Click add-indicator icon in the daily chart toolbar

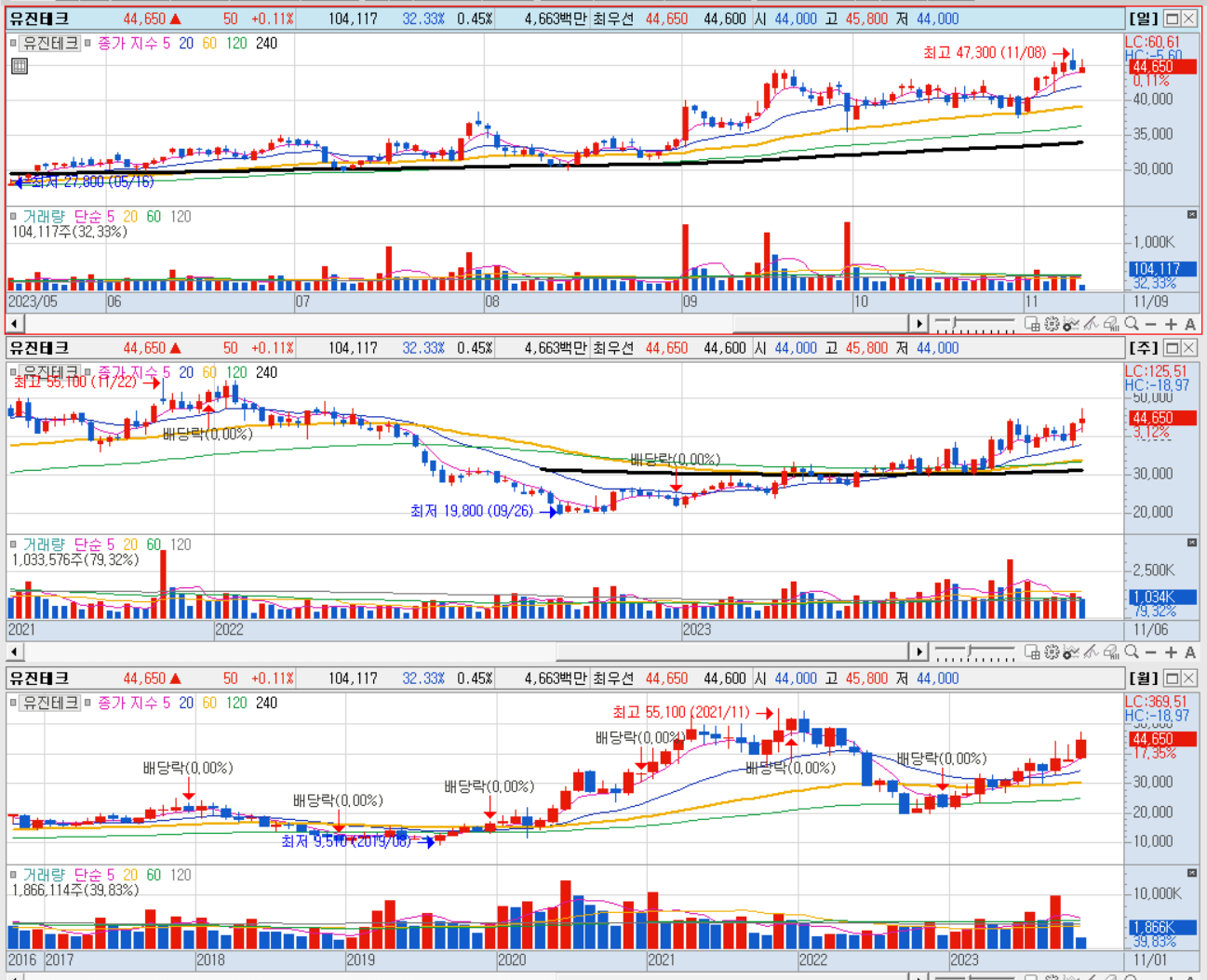point(1071,324)
